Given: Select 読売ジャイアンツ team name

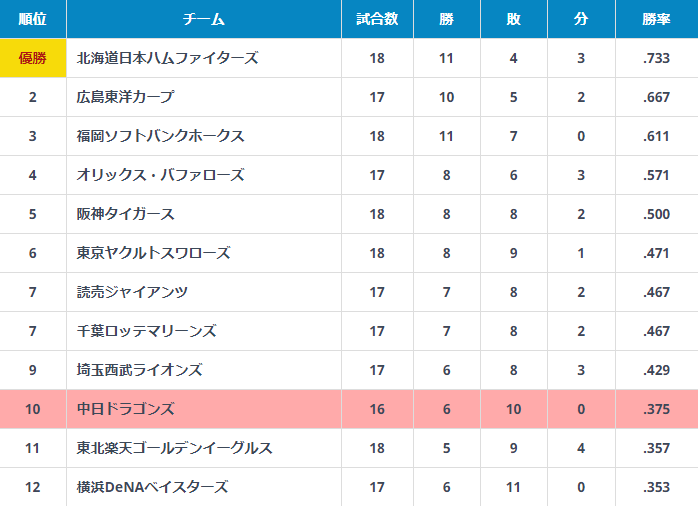Looking at the screenshot, I should tap(132, 292).
